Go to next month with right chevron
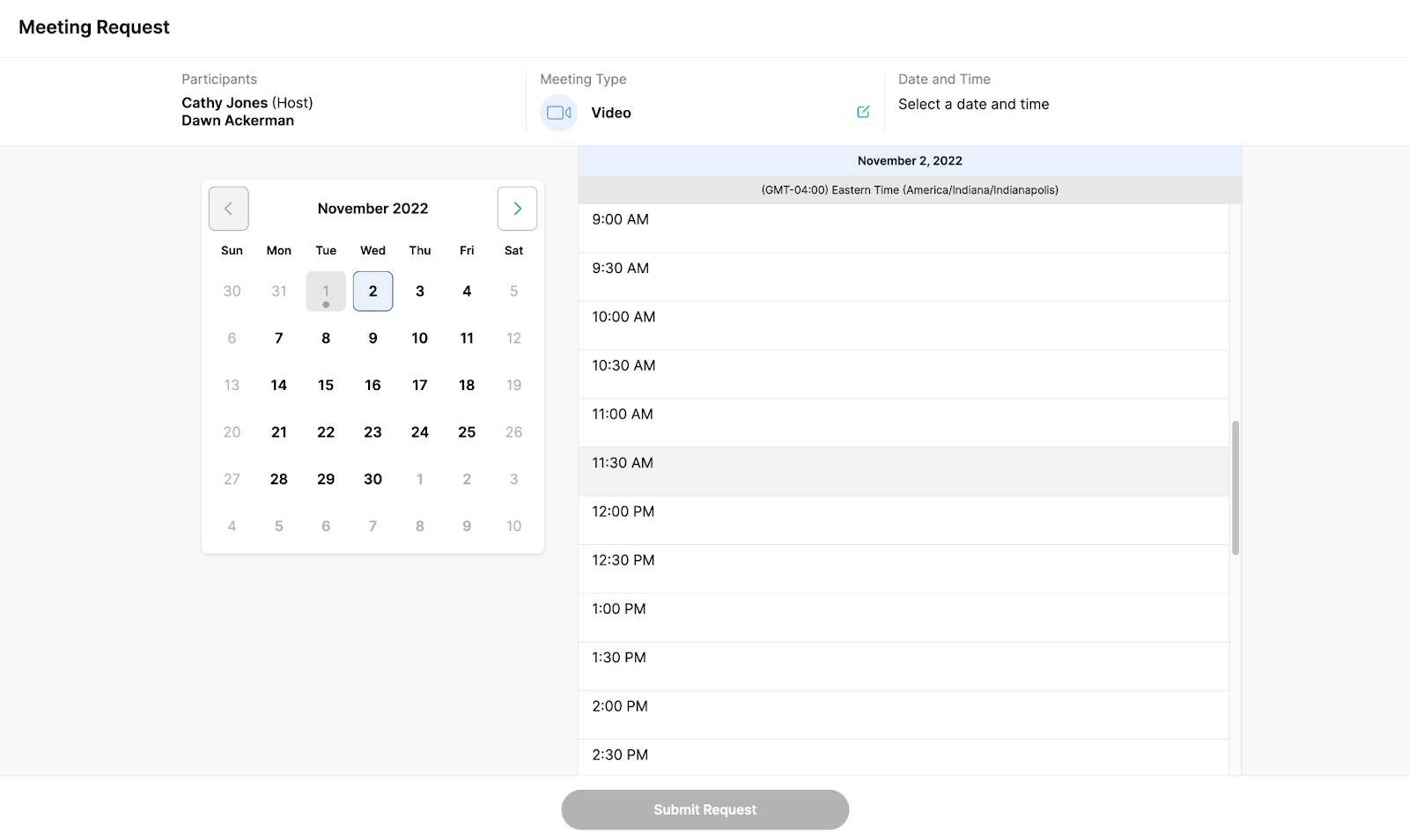The height and width of the screenshot is (840, 1409). click(517, 209)
